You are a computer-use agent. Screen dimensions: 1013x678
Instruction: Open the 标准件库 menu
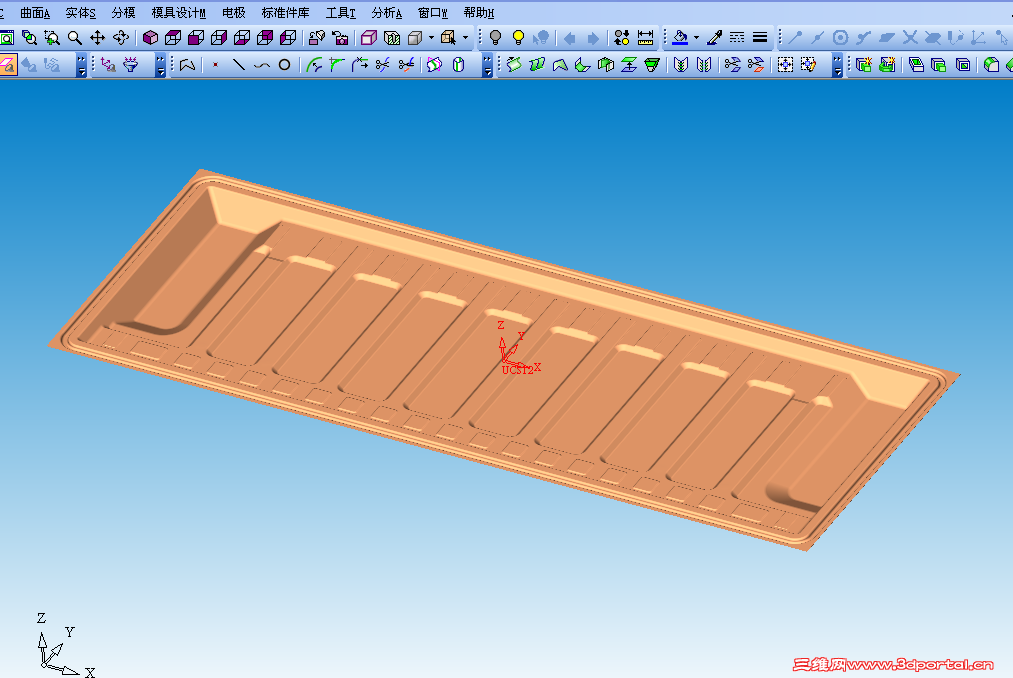[x=285, y=13]
